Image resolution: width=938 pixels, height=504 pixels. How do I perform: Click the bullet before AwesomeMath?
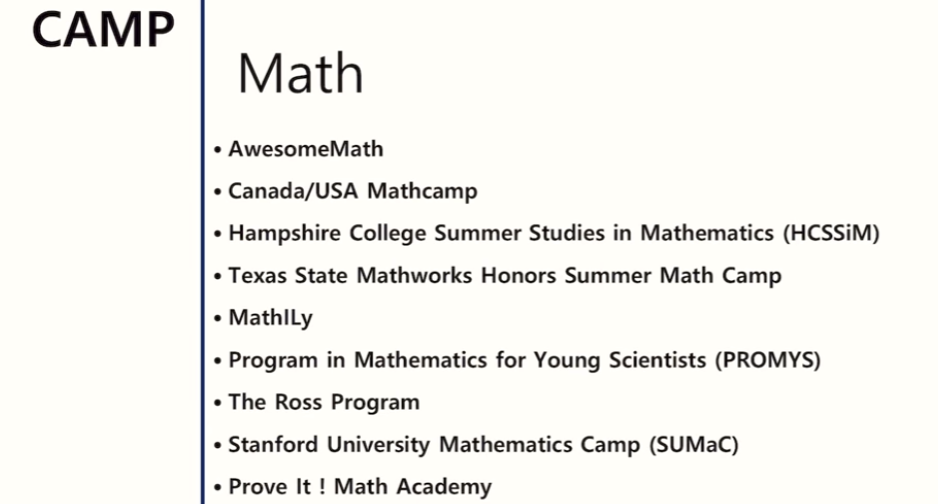point(218,149)
